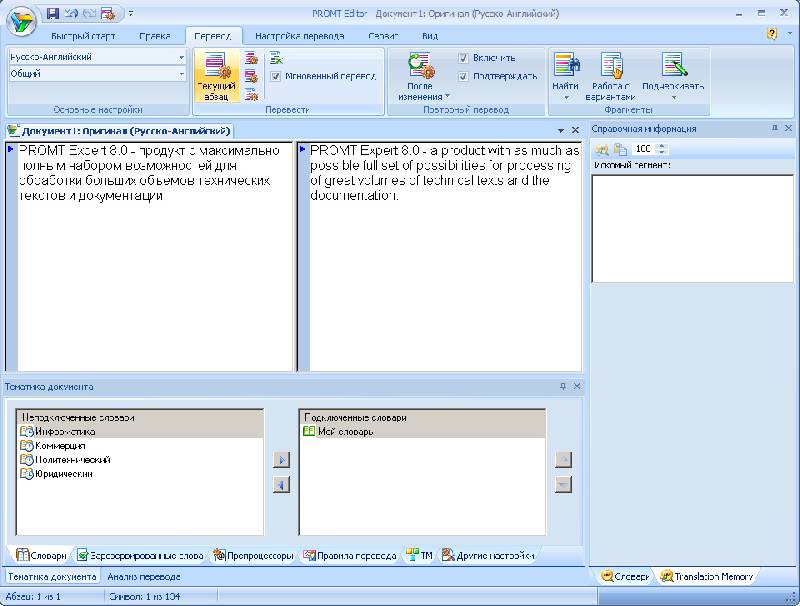800x606 pixels.
Task: Toggle the Мгновенный перевод checkbox
Action: [x=276, y=77]
